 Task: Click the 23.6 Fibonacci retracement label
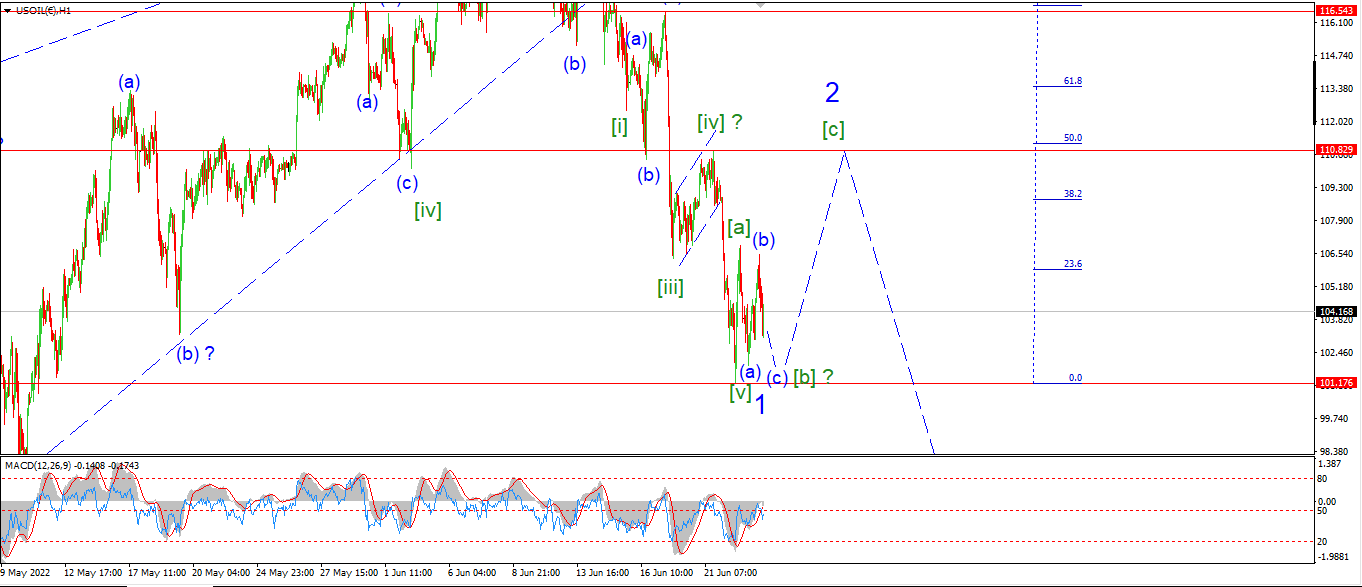1072,264
